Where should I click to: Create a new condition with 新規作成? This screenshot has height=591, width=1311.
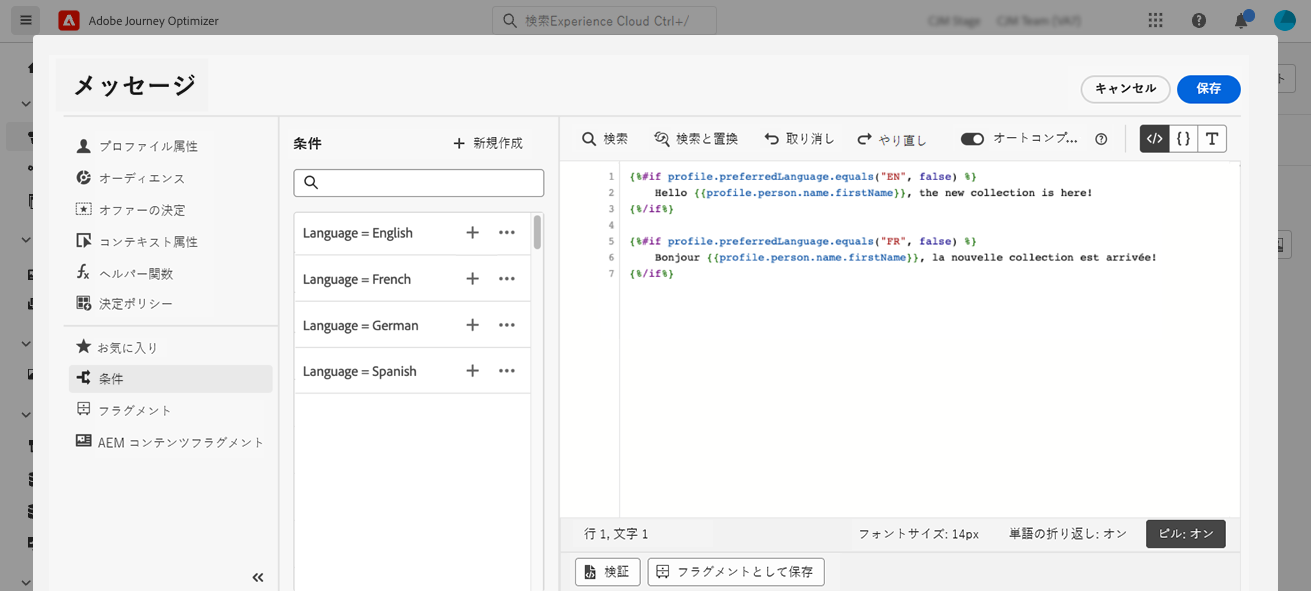point(488,143)
